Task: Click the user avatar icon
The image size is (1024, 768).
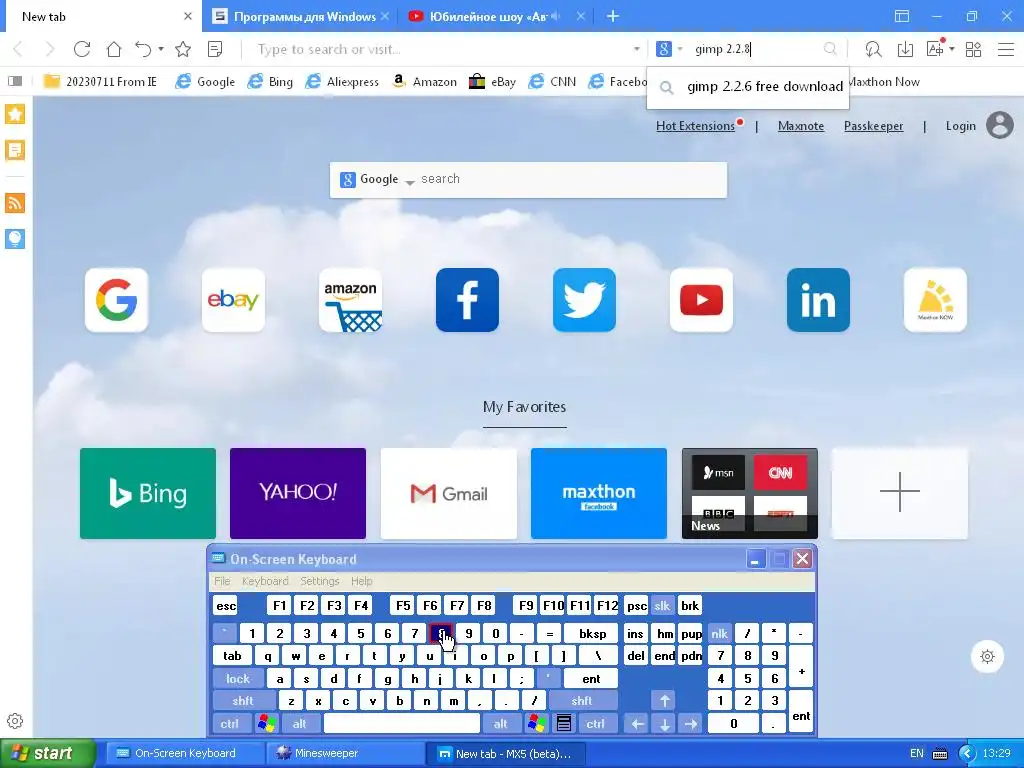Action: 1000,125
